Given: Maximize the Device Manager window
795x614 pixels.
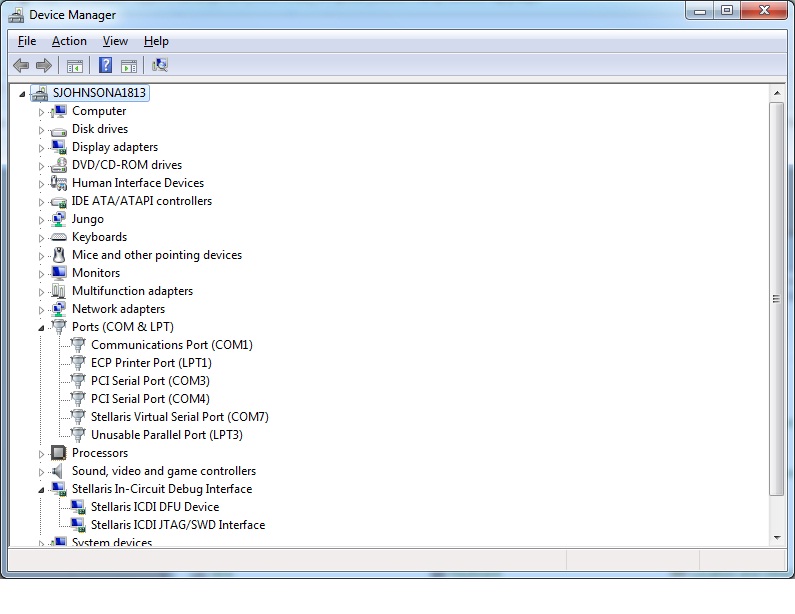Looking at the screenshot, I should 727,10.
